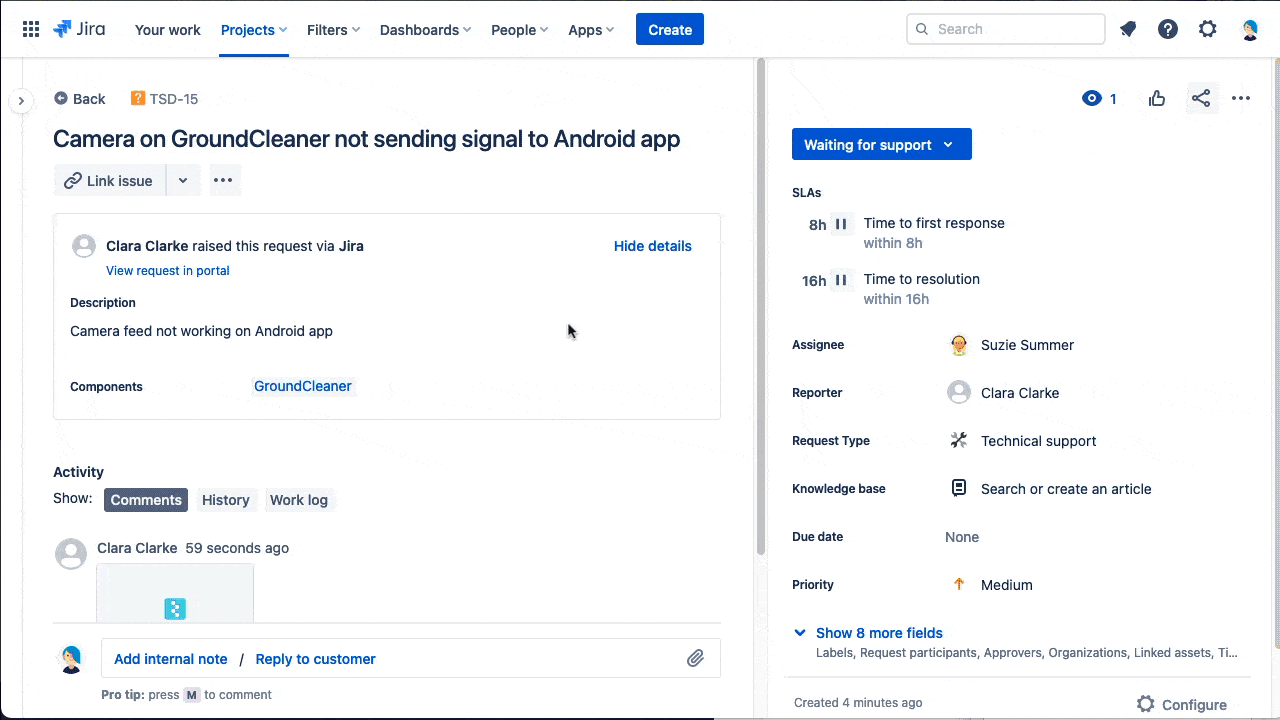The image size is (1280, 720).
Task: Click the help question mark icon
Action: [1168, 29]
